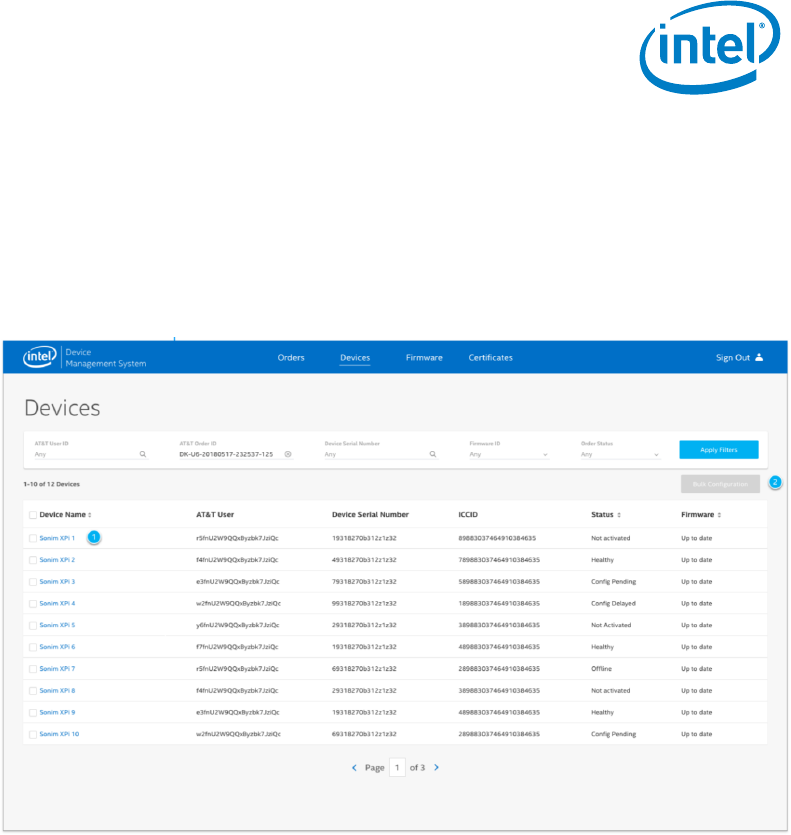Check the box for Sonim XPi 2
Image resolution: width=791 pixels, height=835 pixels.
[33, 560]
